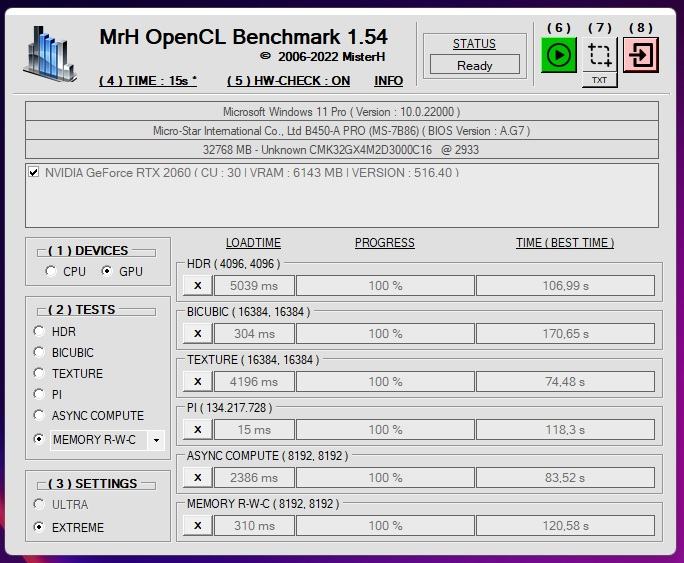Clear PI result with X button
This screenshot has height=563, width=684.
coord(198,430)
